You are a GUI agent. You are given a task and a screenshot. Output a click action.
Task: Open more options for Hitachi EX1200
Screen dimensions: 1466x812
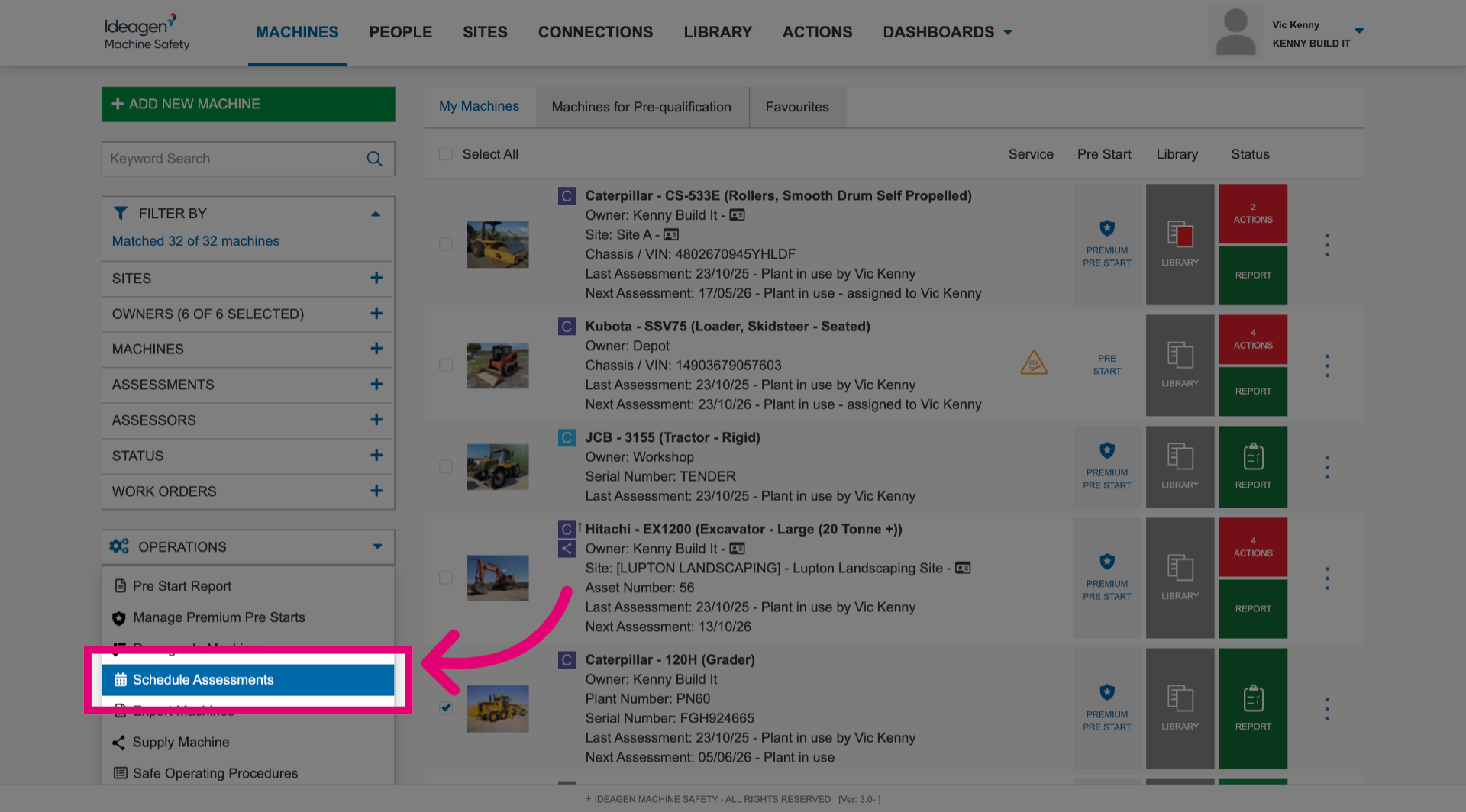coord(1327,578)
